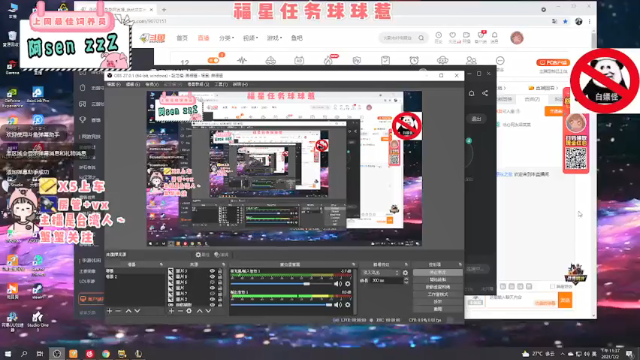
Task: Click first button in OBS Controls dock
Action: click(438, 272)
